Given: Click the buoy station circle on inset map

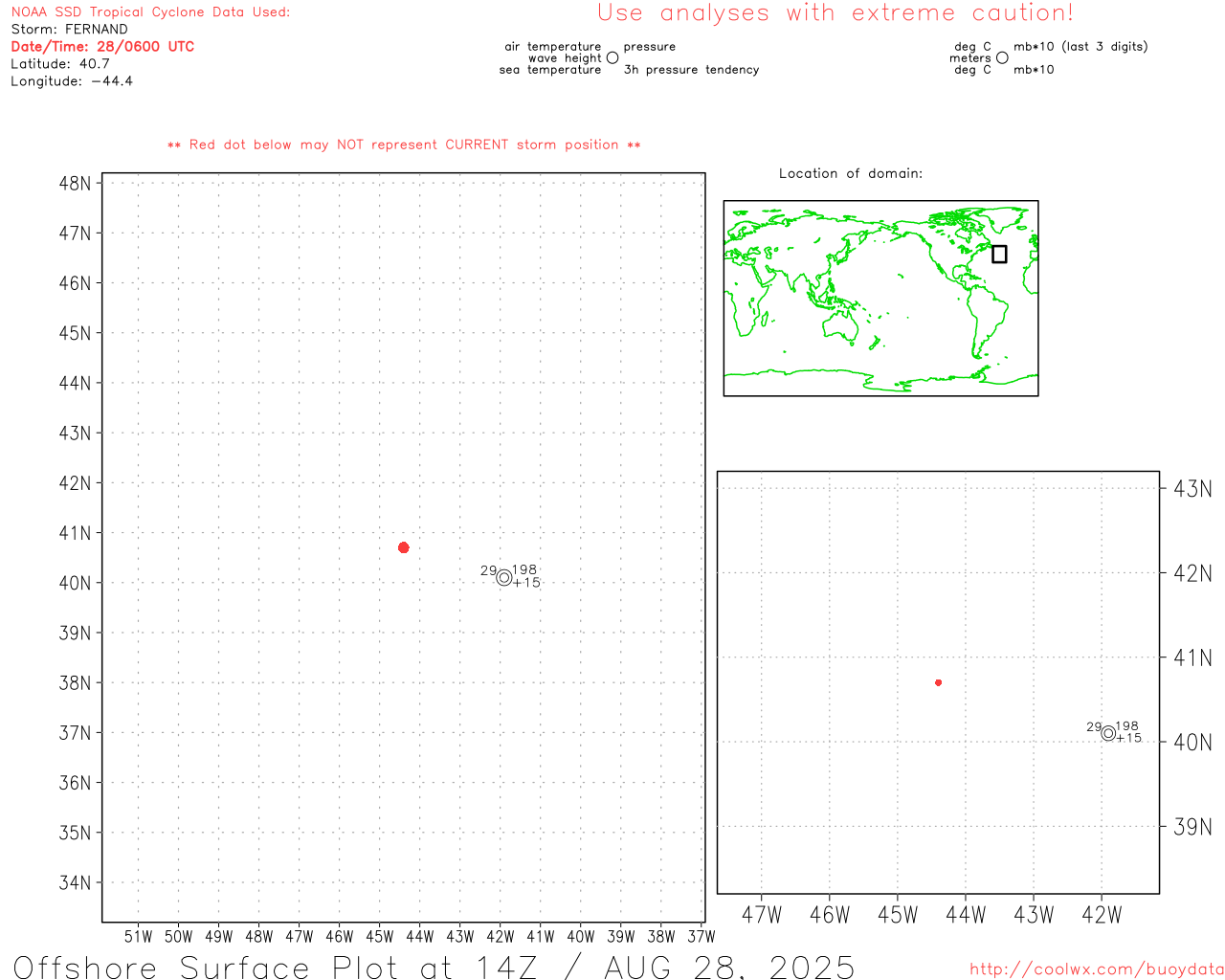Looking at the screenshot, I should coord(1108,733).
